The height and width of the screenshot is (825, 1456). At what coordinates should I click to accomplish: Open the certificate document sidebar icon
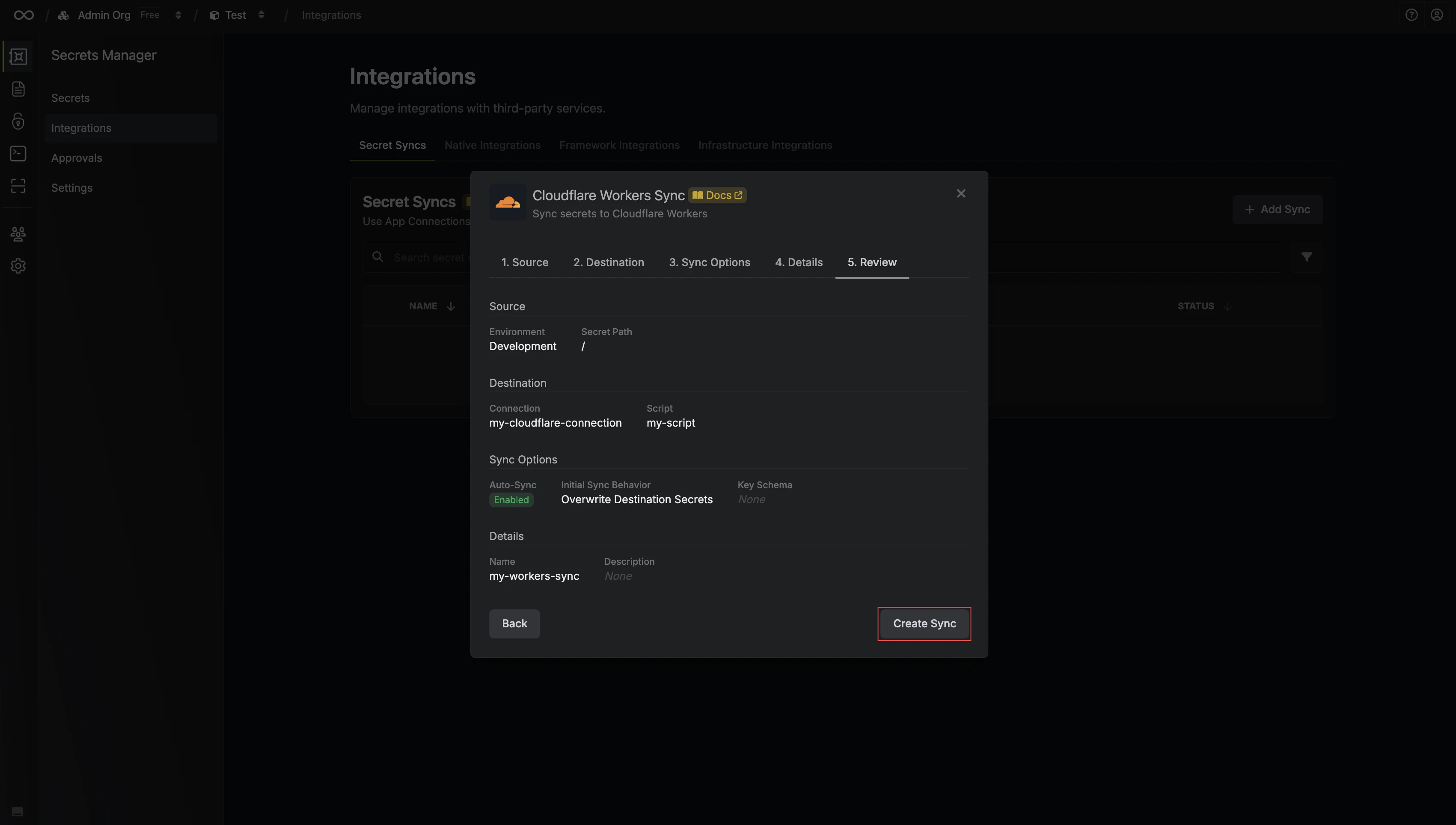pos(18,89)
